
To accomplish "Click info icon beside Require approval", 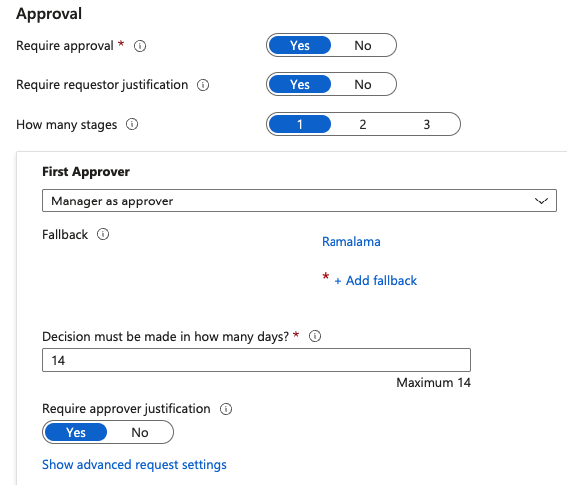I will [x=140, y=46].
